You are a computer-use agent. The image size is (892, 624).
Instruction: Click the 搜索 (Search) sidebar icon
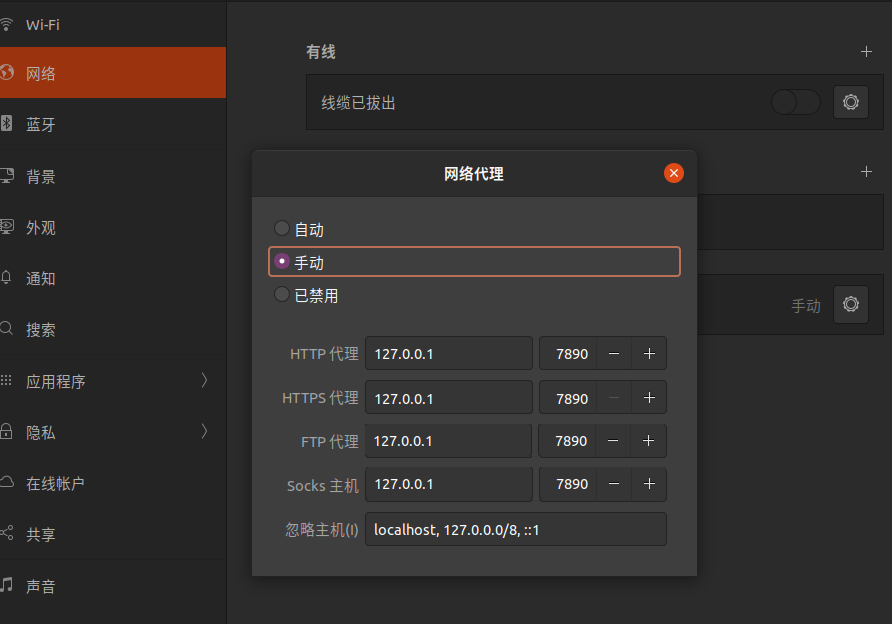[x=12, y=329]
